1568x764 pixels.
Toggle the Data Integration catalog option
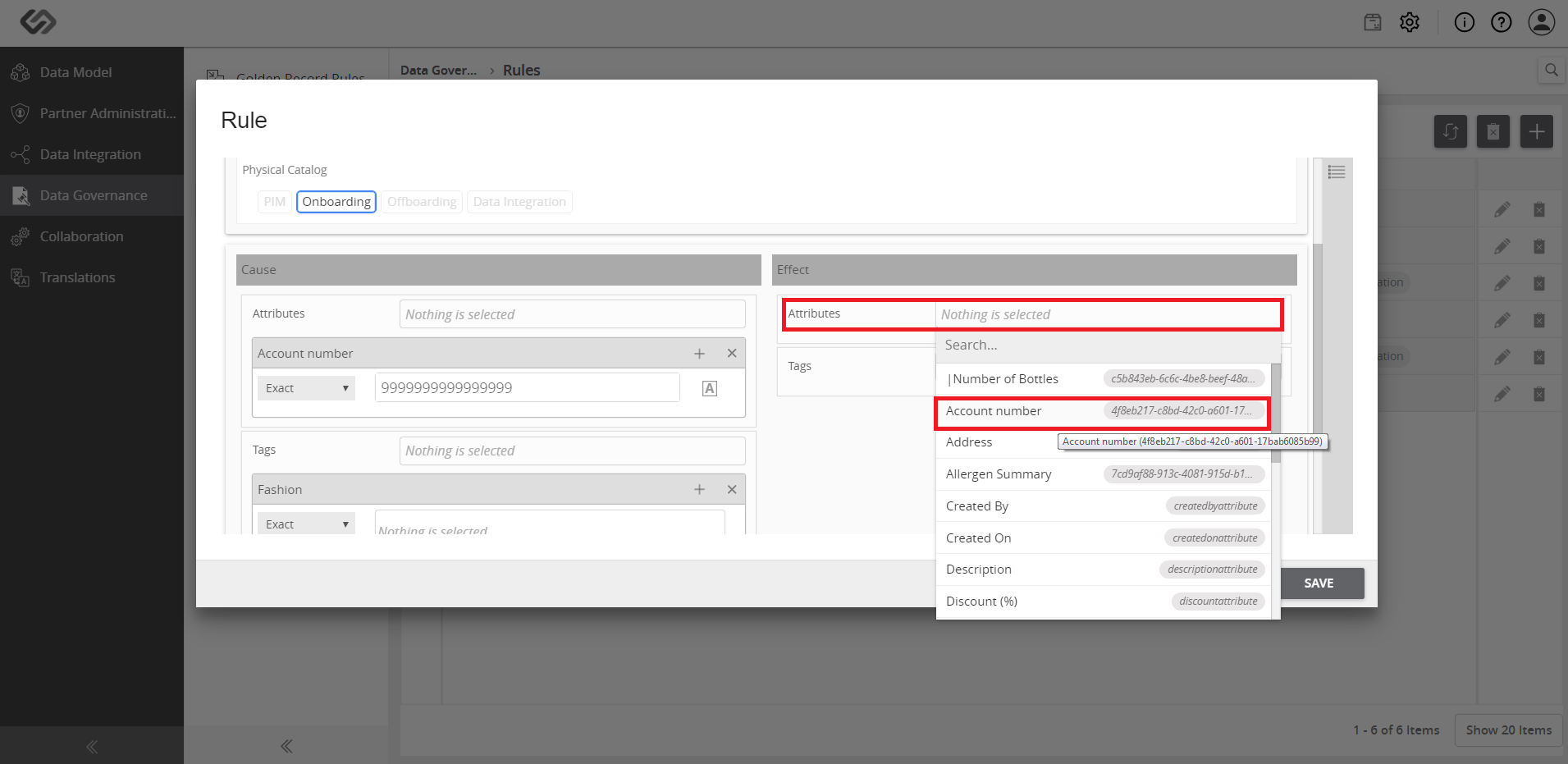point(519,202)
